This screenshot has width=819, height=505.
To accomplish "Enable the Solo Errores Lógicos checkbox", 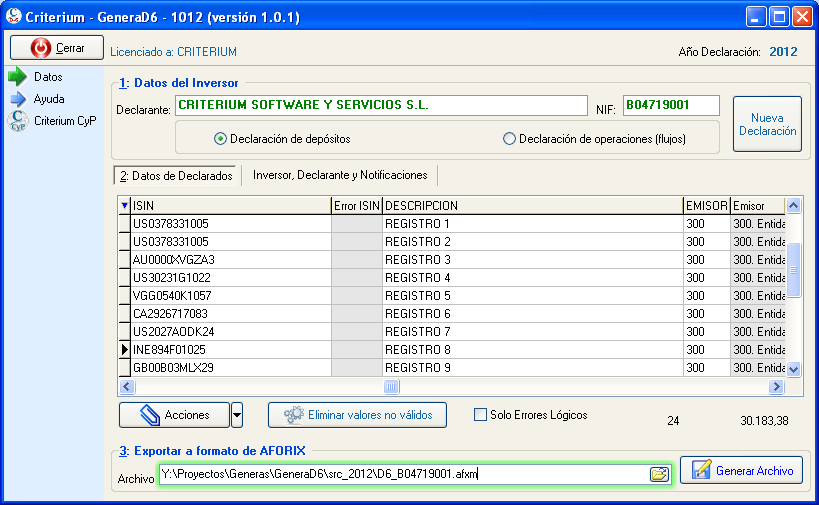I will click(480, 415).
